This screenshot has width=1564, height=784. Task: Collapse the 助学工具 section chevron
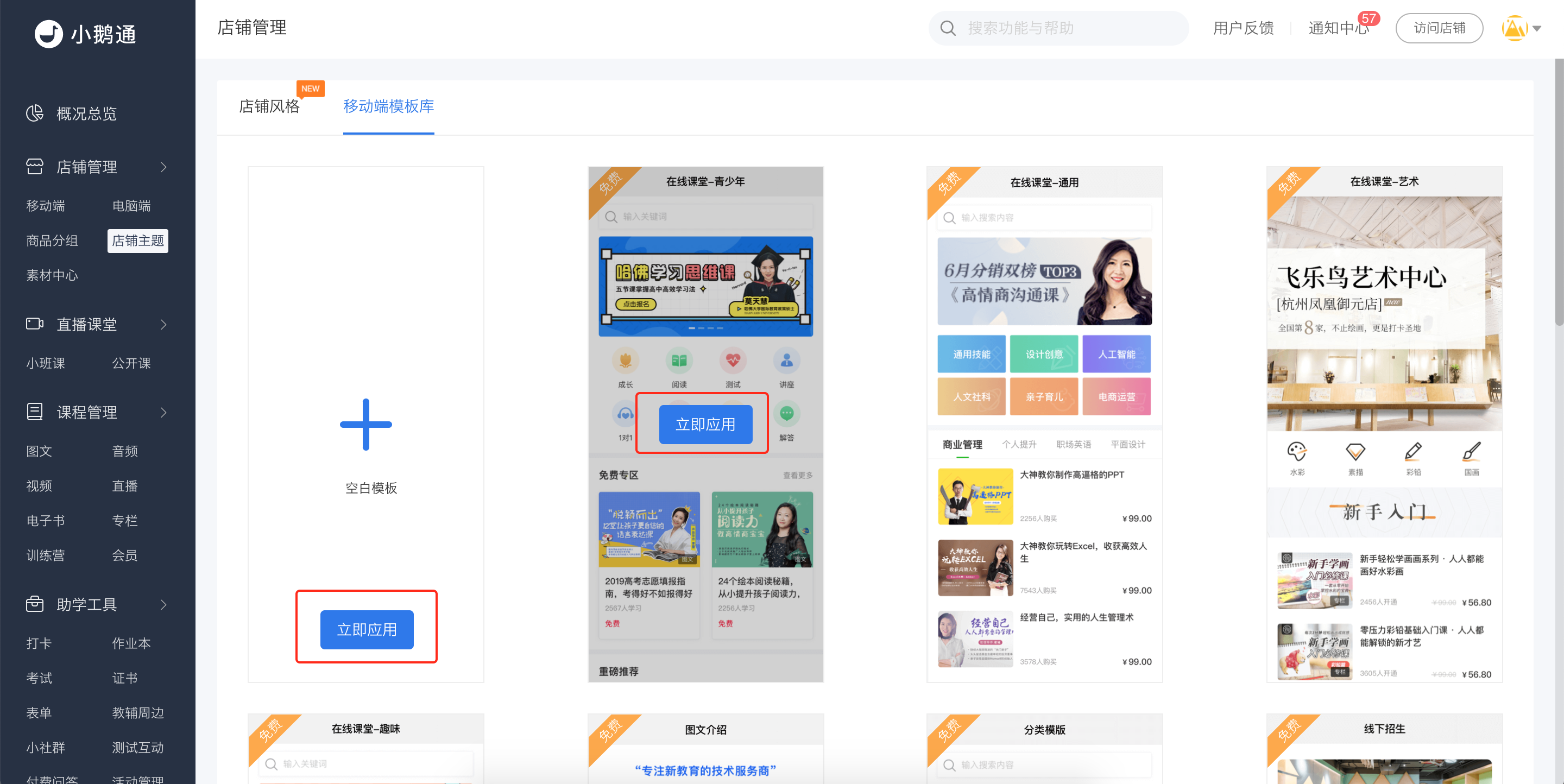point(163,604)
